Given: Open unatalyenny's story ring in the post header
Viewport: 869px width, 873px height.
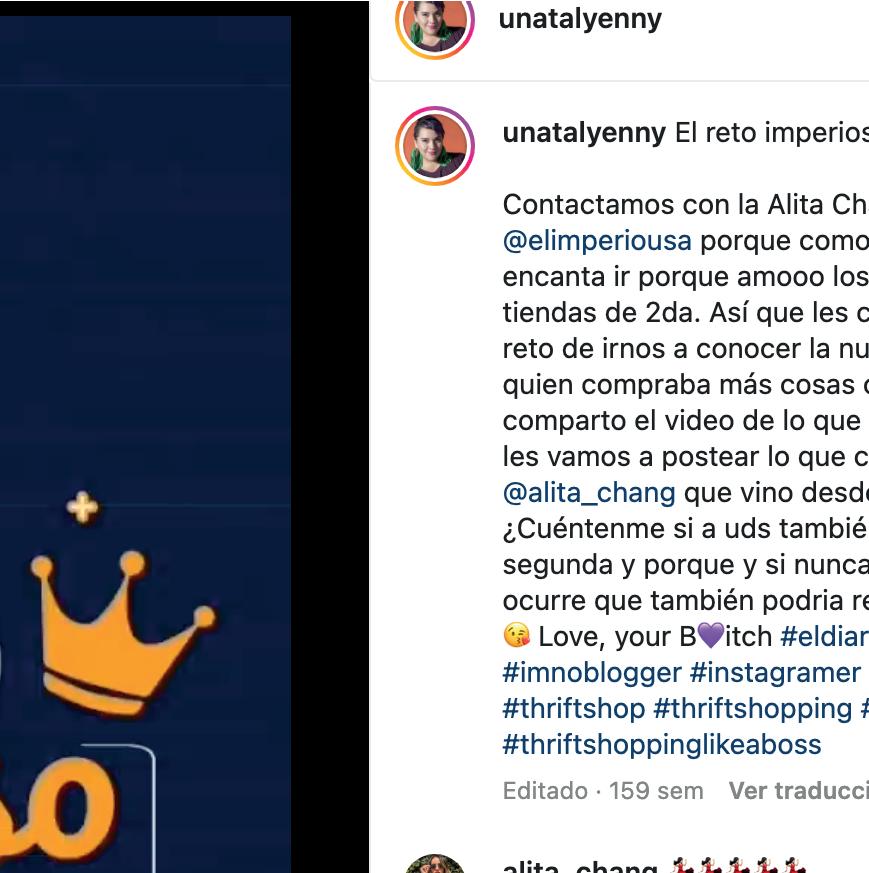Looking at the screenshot, I should (435, 25).
